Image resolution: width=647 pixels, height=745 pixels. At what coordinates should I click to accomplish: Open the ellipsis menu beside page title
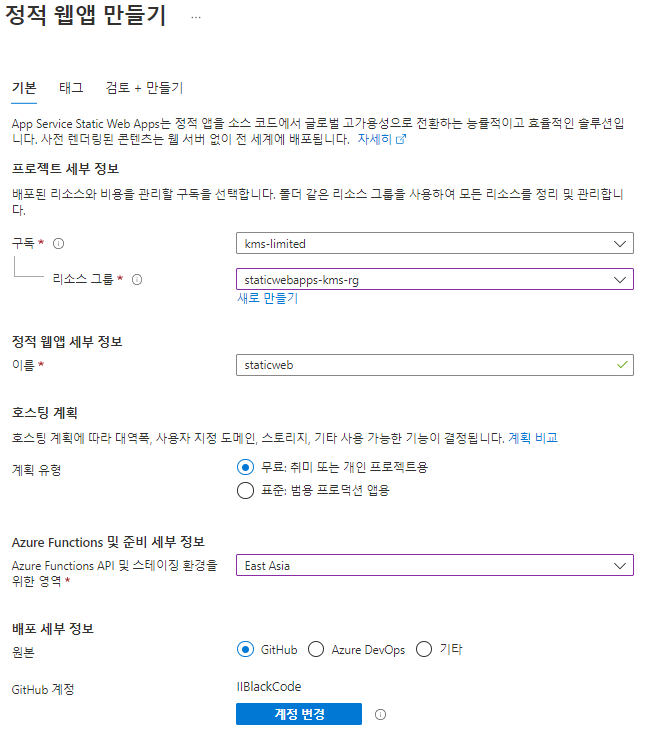(x=196, y=17)
